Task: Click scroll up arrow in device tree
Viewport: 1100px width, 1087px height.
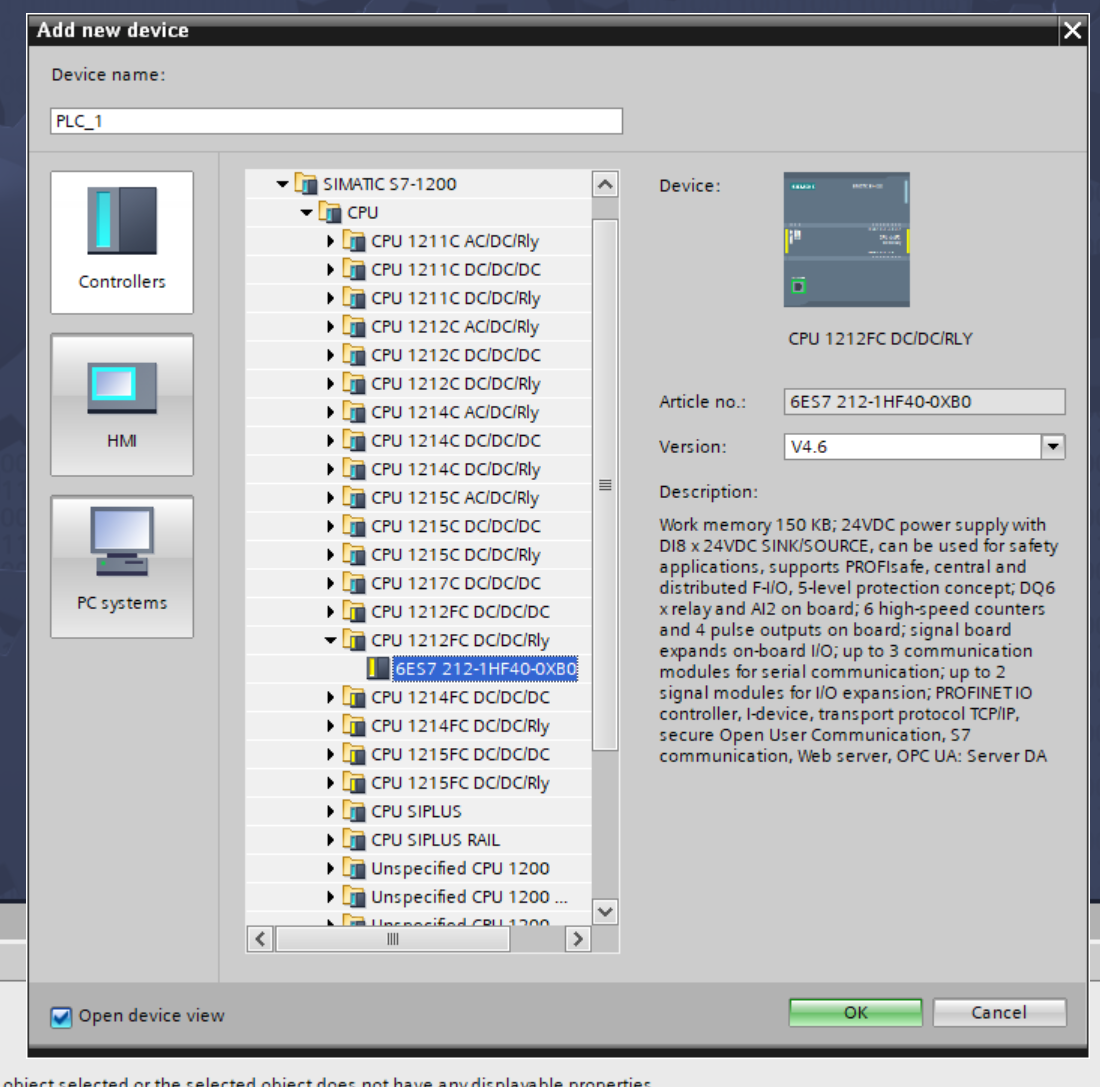Action: click(605, 185)
